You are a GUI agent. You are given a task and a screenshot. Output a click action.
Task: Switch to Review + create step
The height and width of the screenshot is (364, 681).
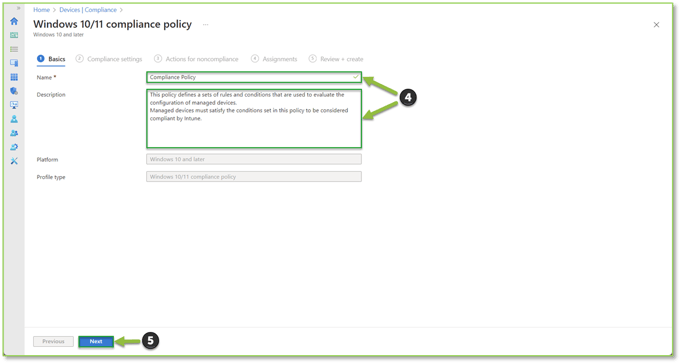pos(336,59)
